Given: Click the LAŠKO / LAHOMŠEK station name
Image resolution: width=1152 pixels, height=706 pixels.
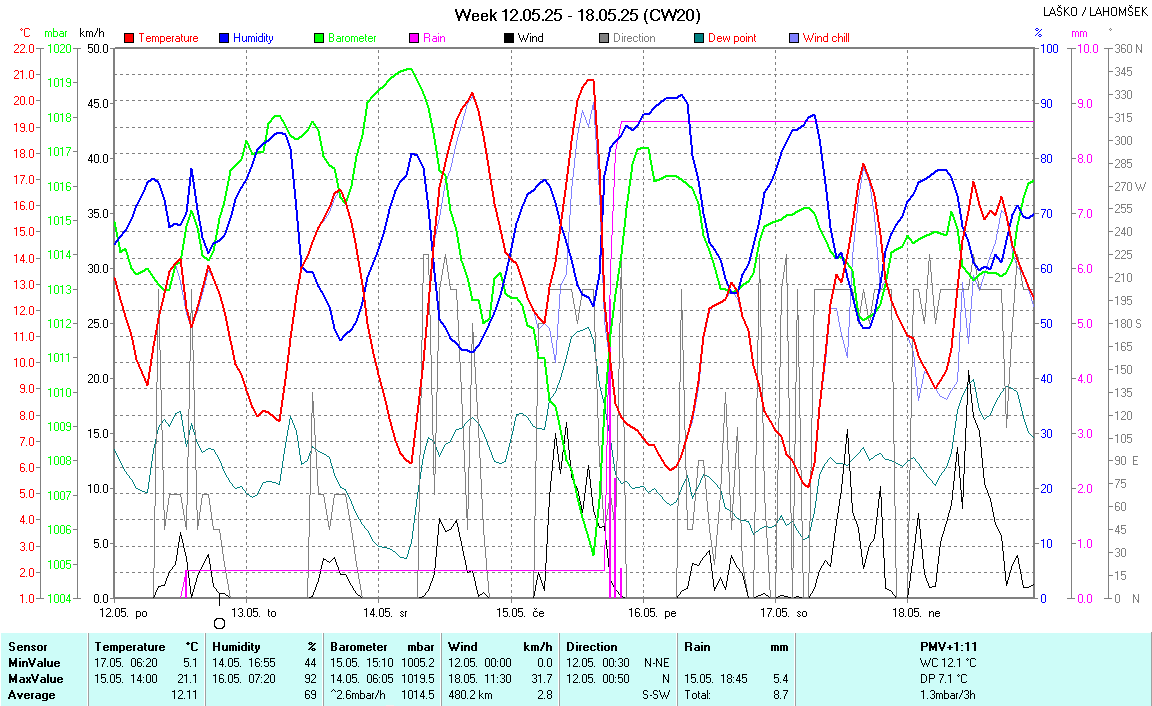Looking at the screenshot, I should click(1095, 12).
